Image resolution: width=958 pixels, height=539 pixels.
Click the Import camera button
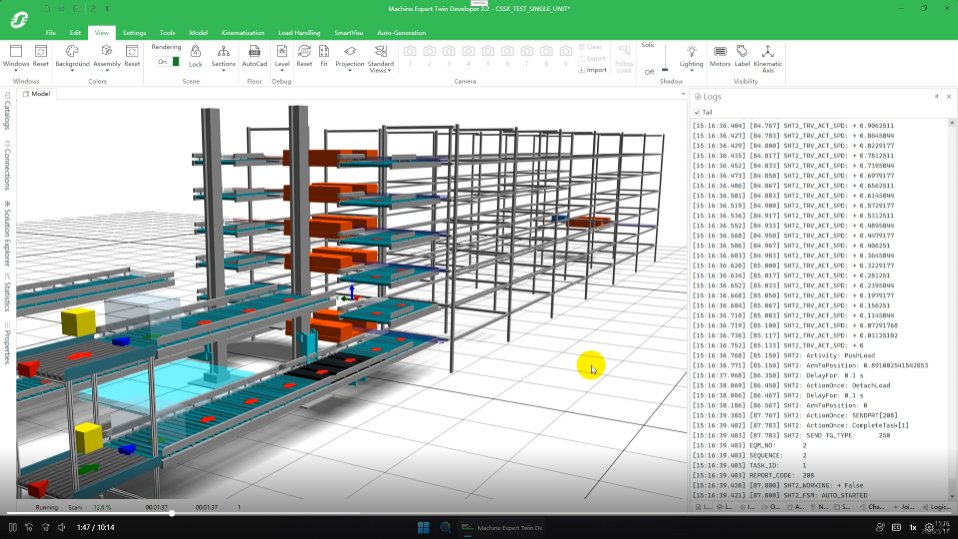click(x=592, y=70)
